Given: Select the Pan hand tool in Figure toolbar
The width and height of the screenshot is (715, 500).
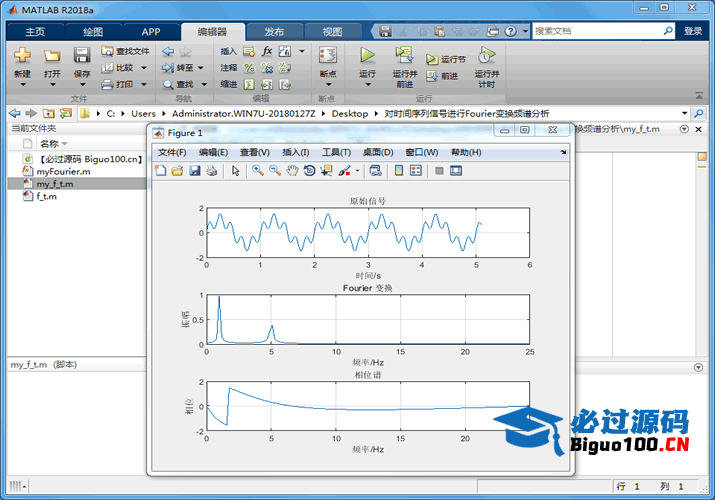Looking at the screenshot, I should point(292,170).
